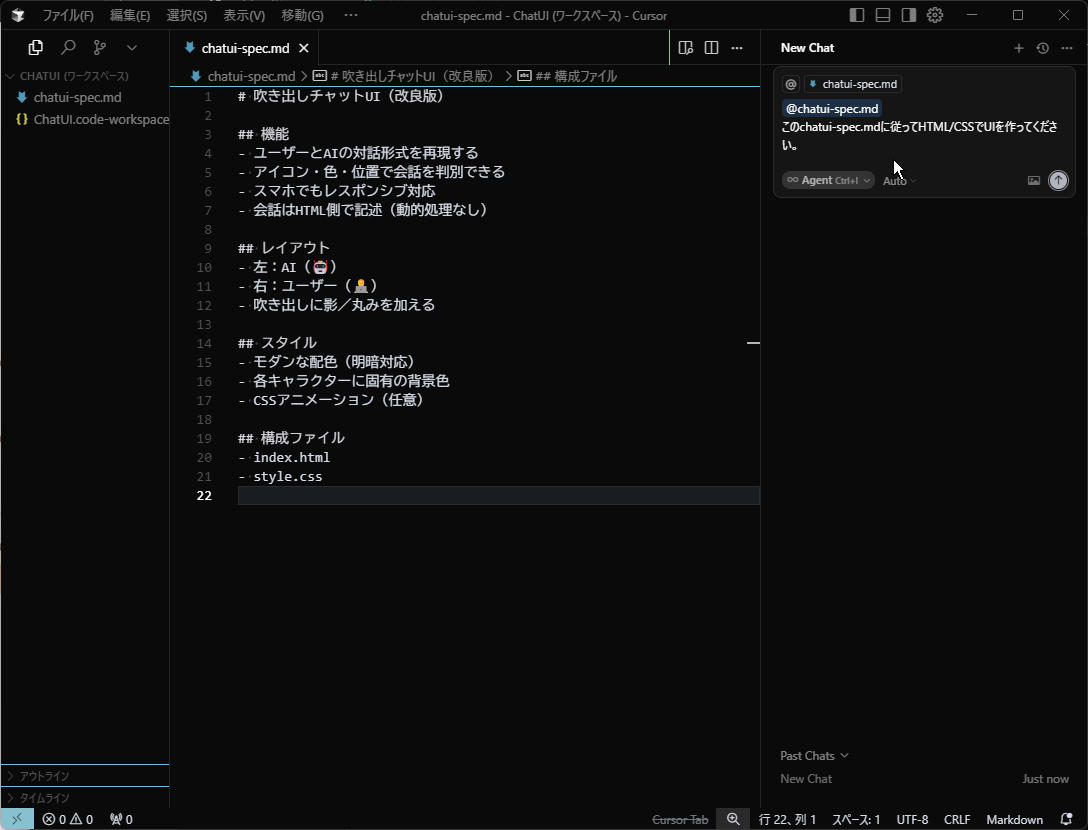
Task: Open the Agent mode dropdown
Action: pos(828,180)
